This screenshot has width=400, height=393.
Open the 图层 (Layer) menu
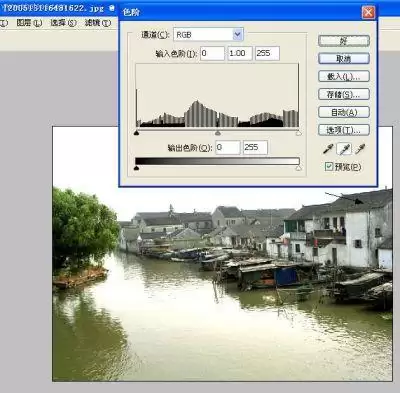29,23
